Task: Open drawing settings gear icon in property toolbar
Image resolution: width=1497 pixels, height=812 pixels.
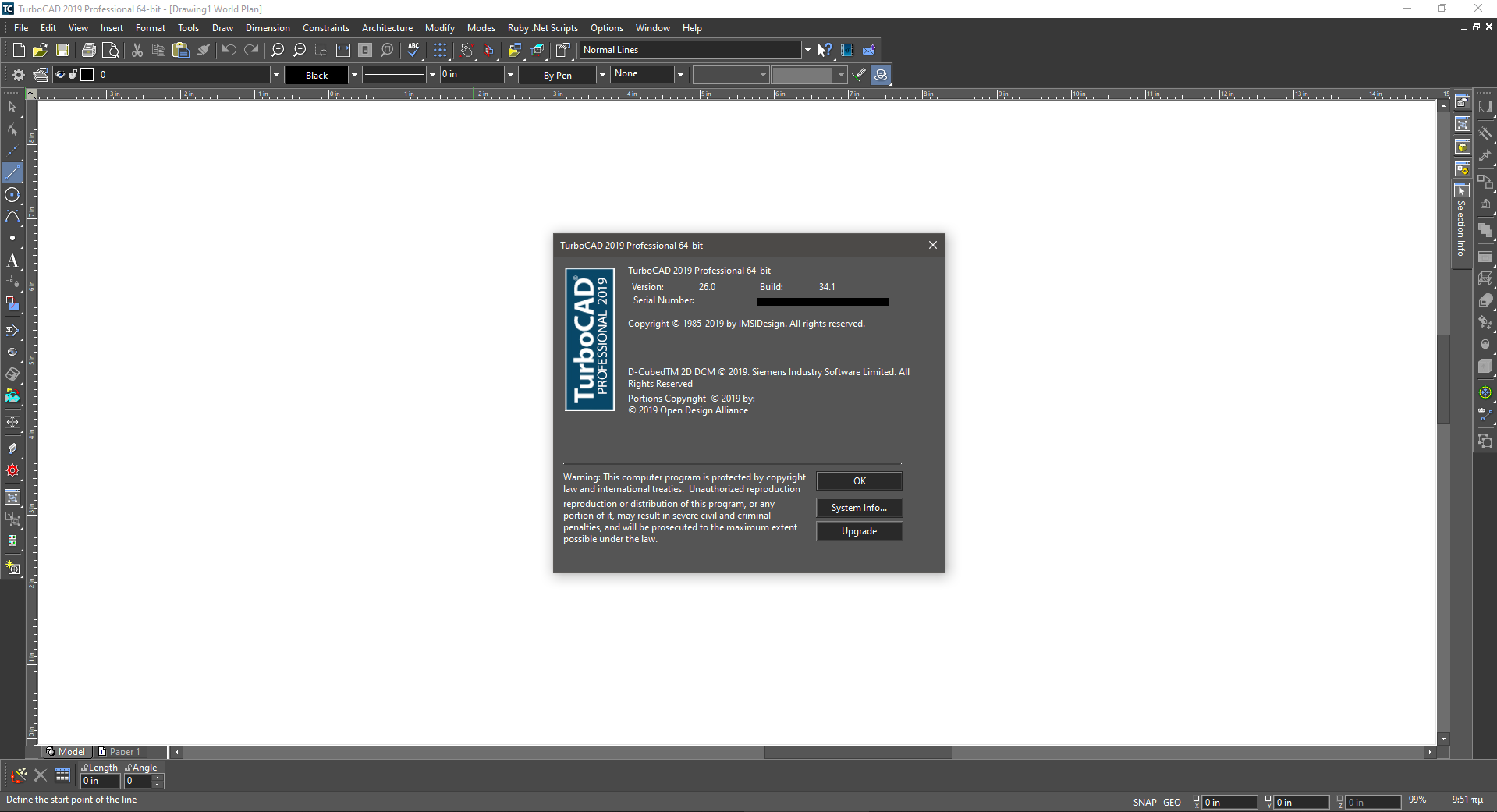Action: 19,75
